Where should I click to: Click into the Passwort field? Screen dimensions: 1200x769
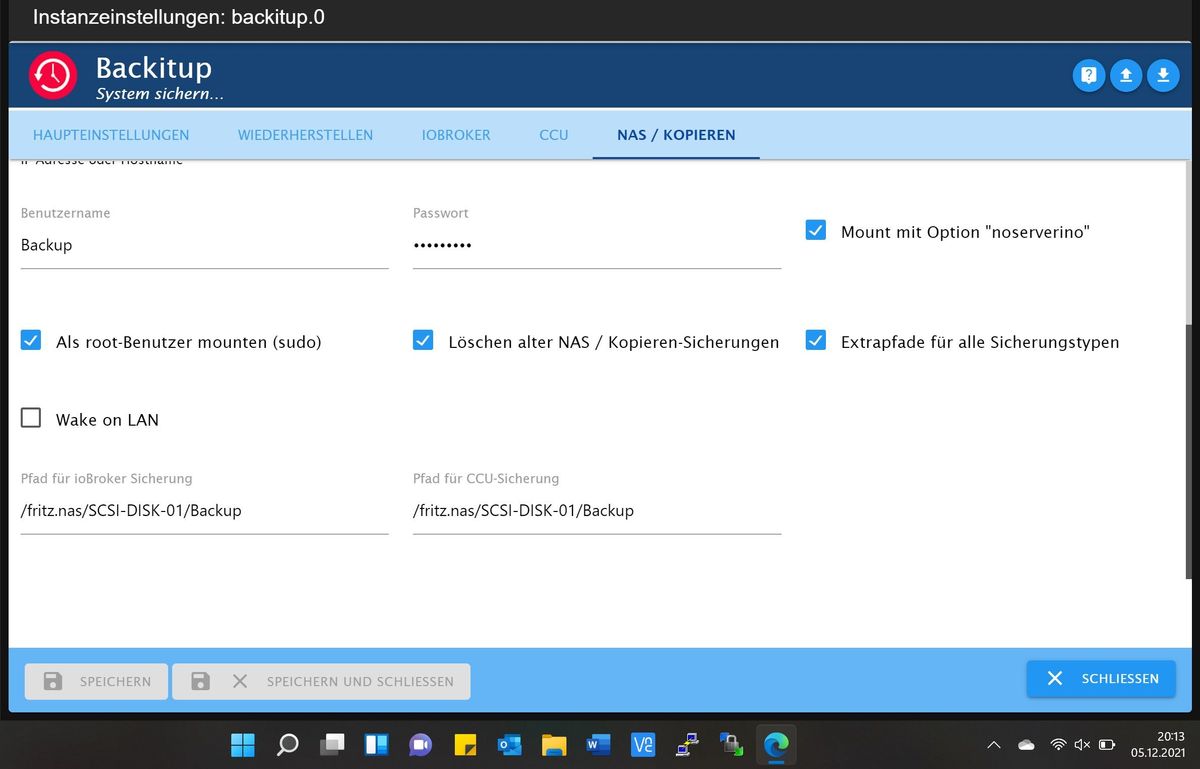click(596, 245)
